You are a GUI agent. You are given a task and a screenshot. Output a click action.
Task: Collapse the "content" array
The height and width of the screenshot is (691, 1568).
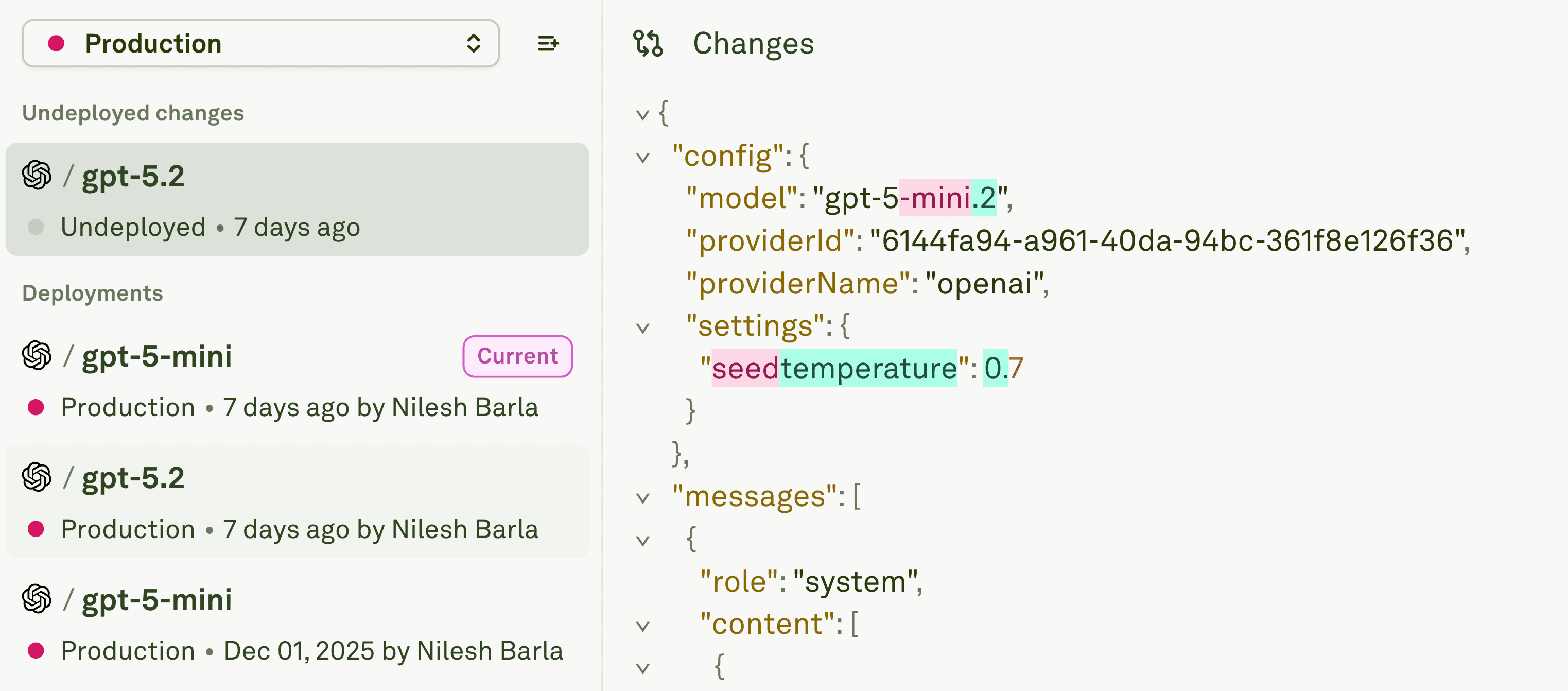point(643,626)
